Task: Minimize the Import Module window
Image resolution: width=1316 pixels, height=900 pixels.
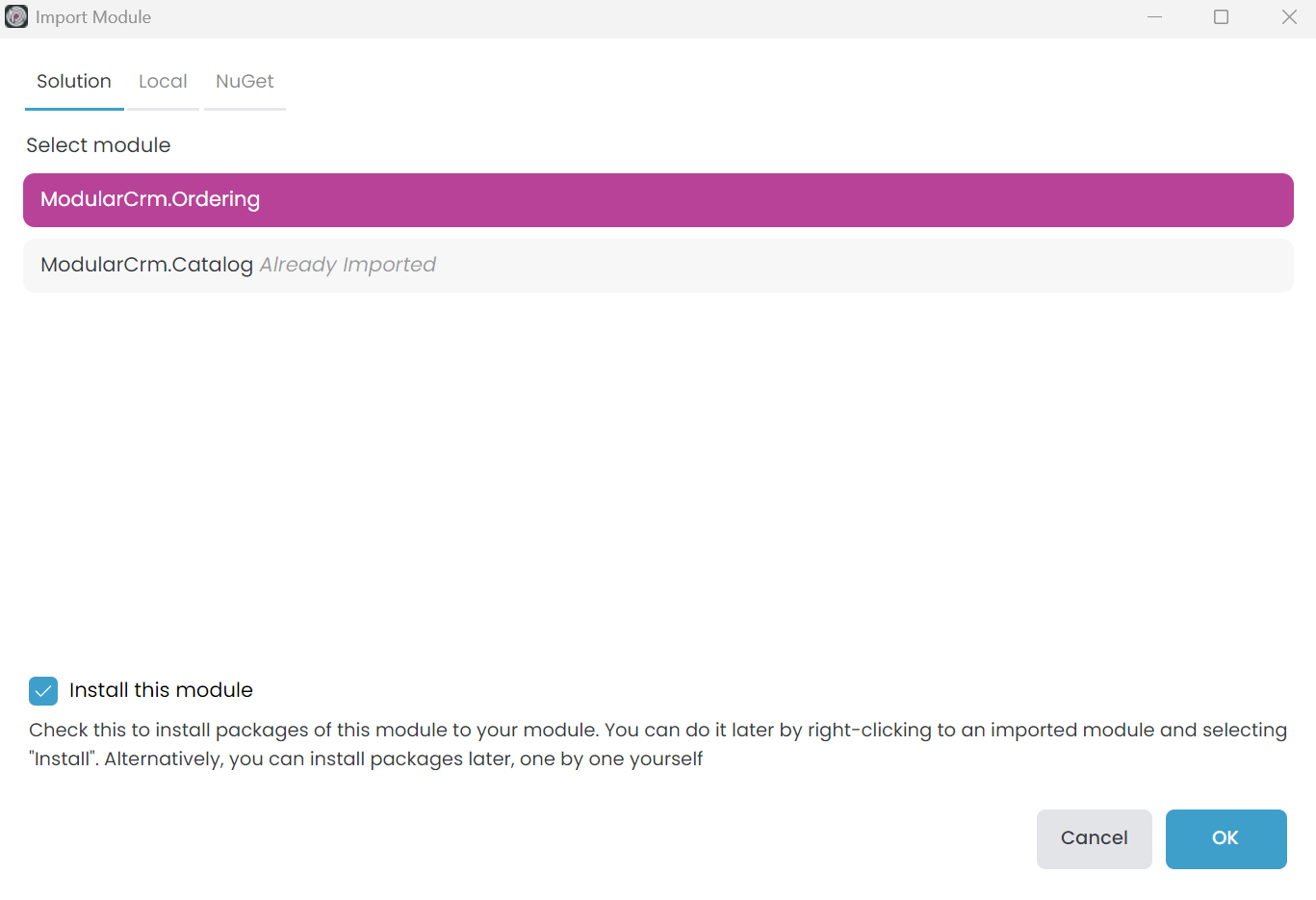Action: tap(1154, 16)
